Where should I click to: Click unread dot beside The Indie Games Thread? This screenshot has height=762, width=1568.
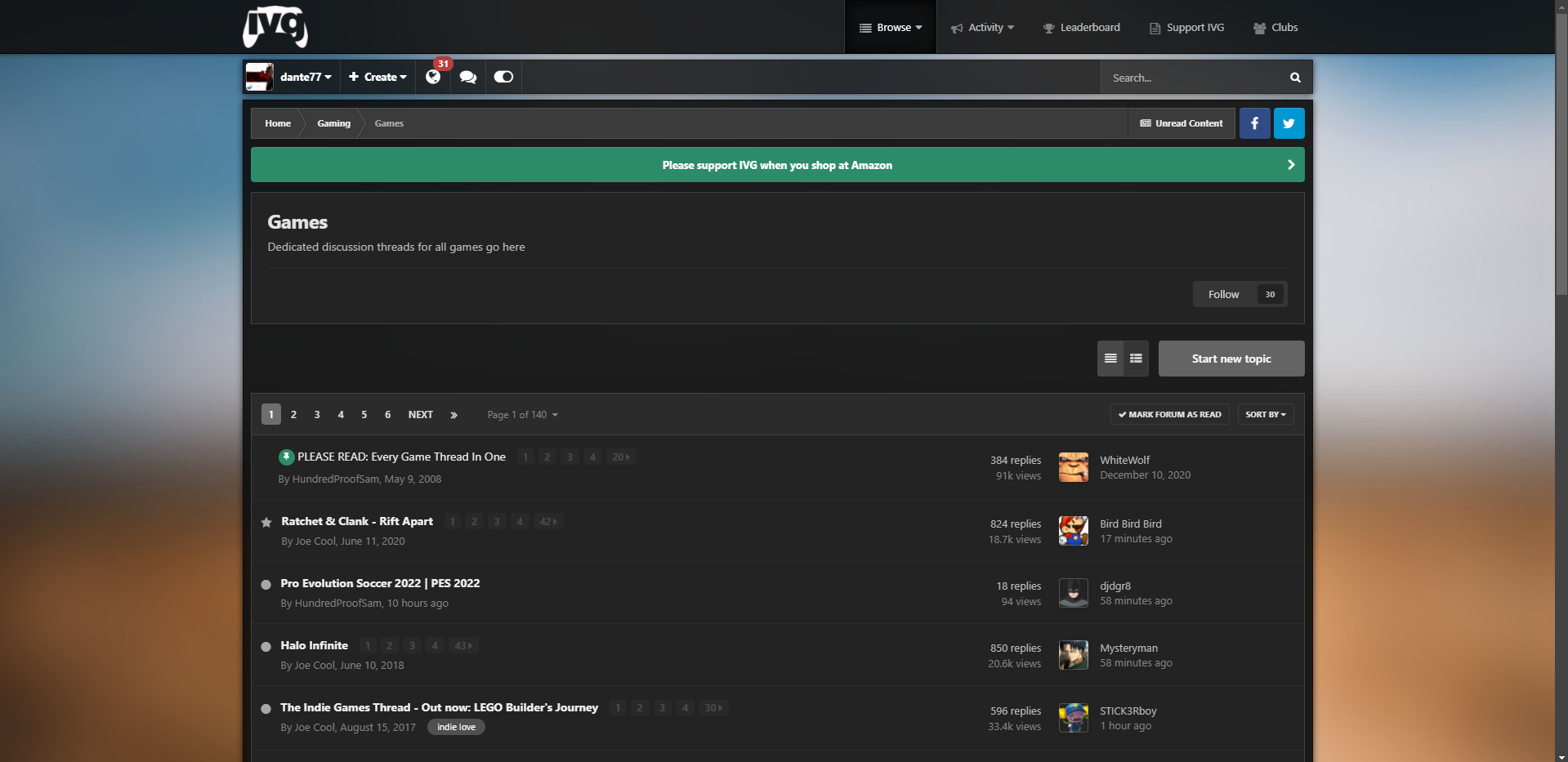point(266,708)
